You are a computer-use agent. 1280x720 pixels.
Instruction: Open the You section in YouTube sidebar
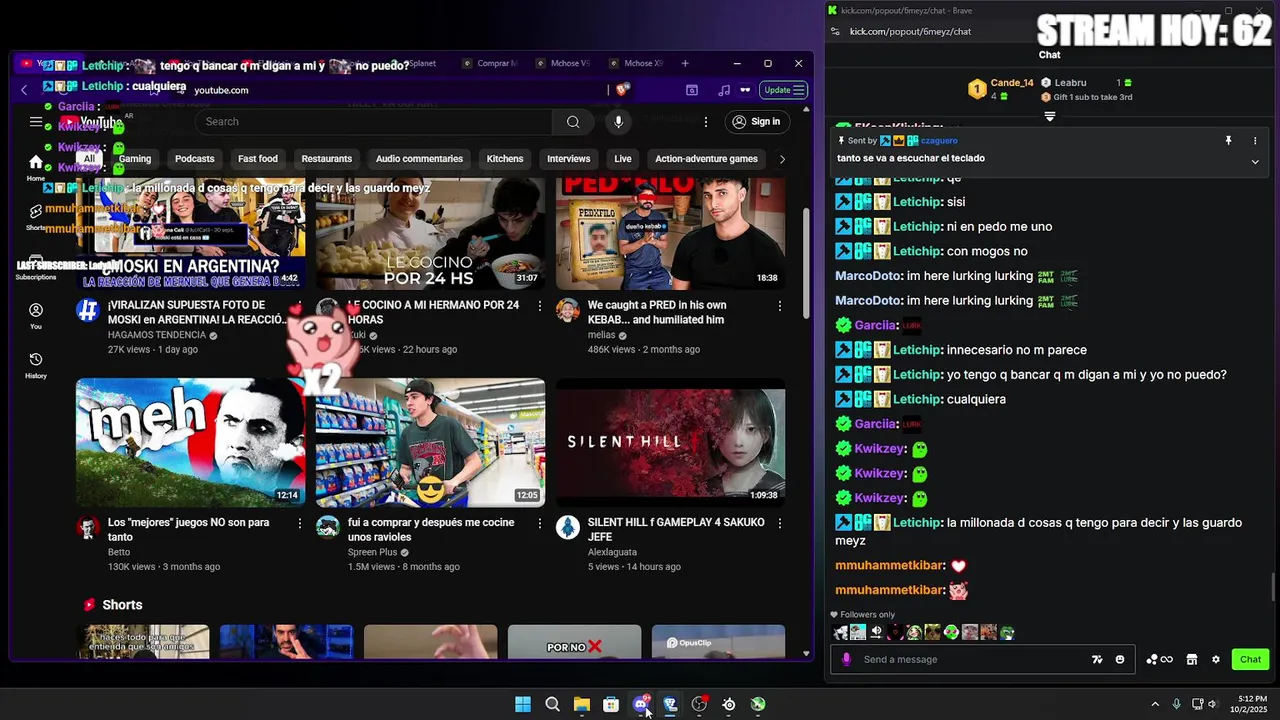click(36, 316)
